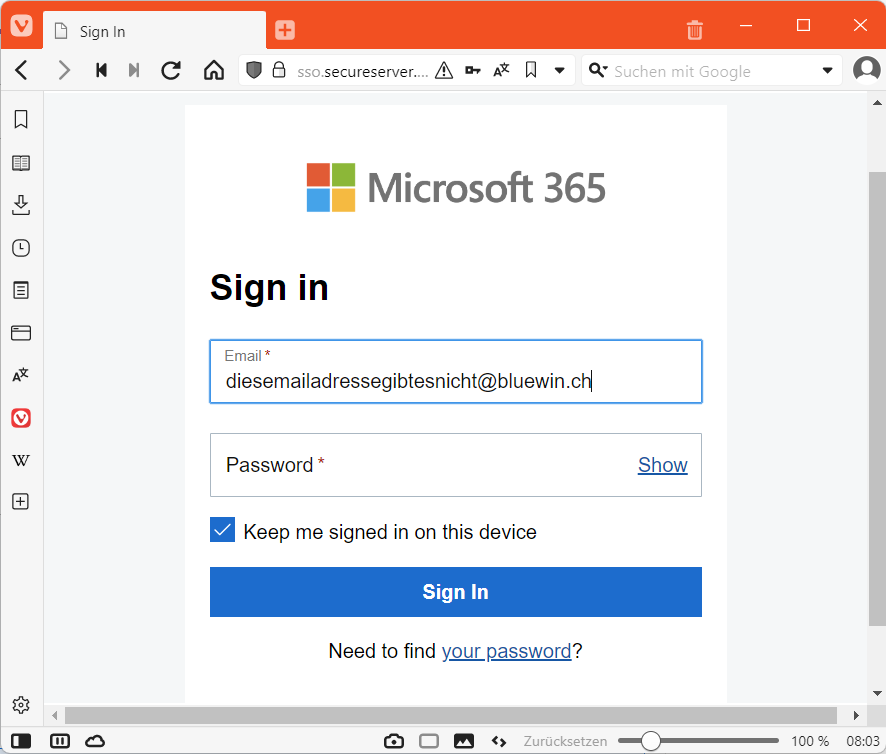The width and height of the screenshot is (886, 754).
Task: Click the 100 % zoom value
Action: click(x=810, y=741)
